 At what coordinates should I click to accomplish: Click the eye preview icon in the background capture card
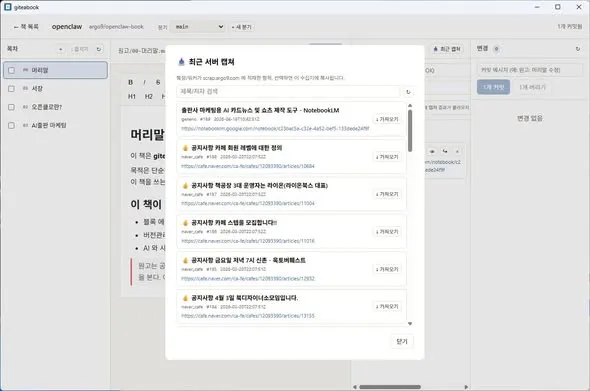[432, 151]
